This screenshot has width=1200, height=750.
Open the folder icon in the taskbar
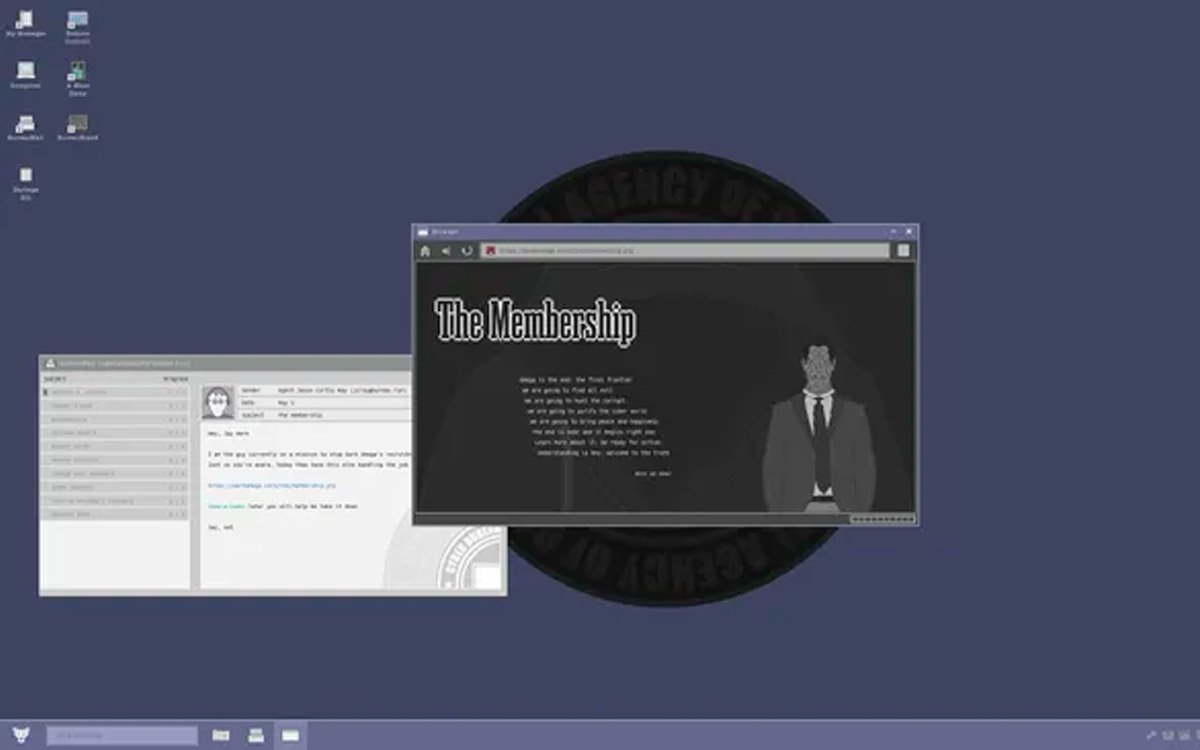click(221, 735)
